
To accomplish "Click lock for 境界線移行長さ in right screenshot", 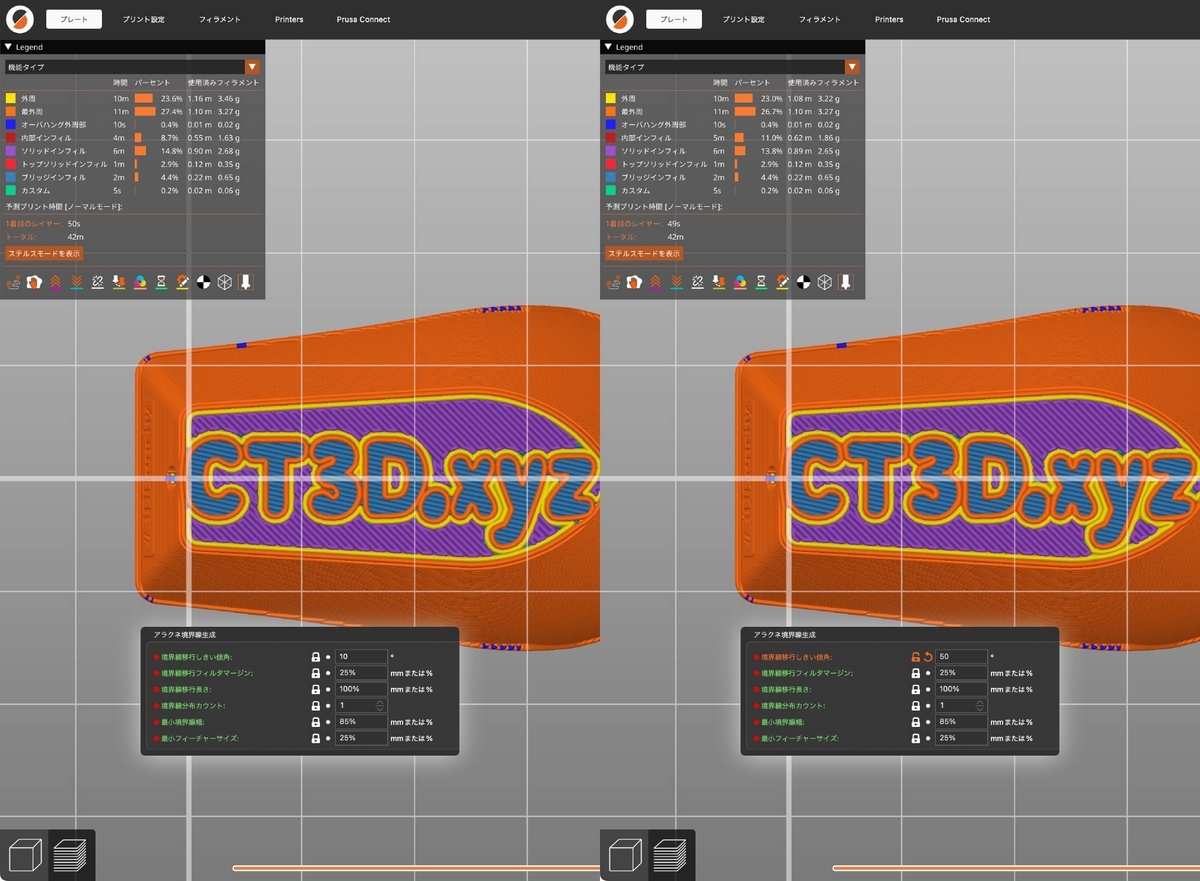I will [915, 689].
